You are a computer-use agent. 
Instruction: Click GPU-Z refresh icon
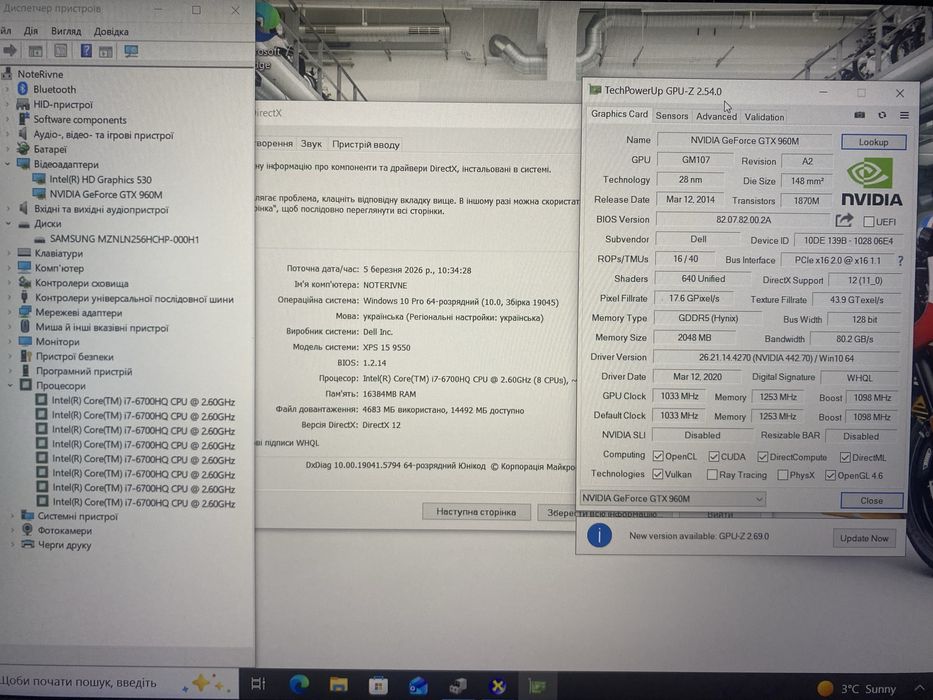pyautogui.click(x=882, y=115)
